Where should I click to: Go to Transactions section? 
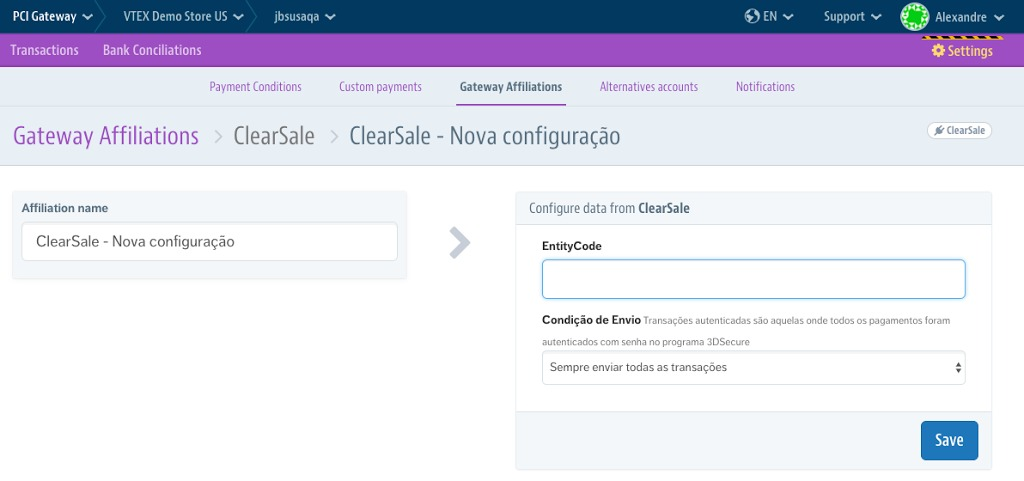click(x=44, y=50)
